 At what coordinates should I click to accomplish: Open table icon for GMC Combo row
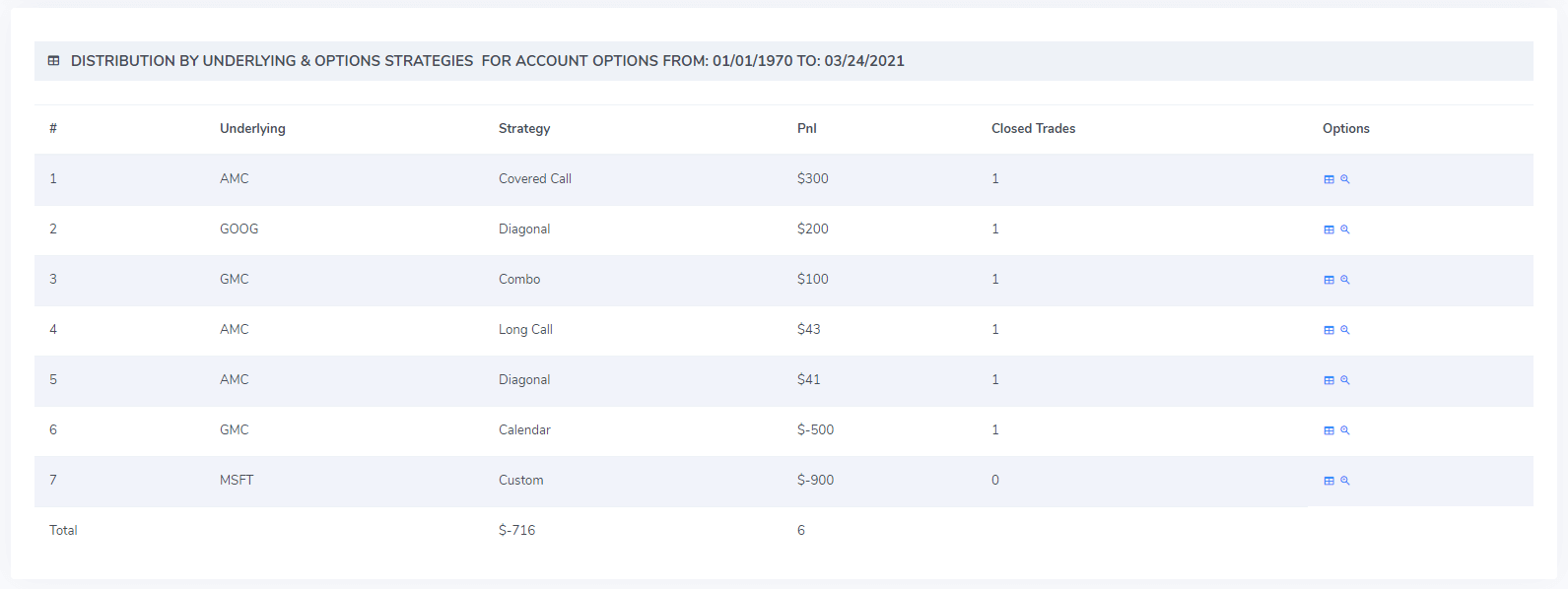[1329, 280]
